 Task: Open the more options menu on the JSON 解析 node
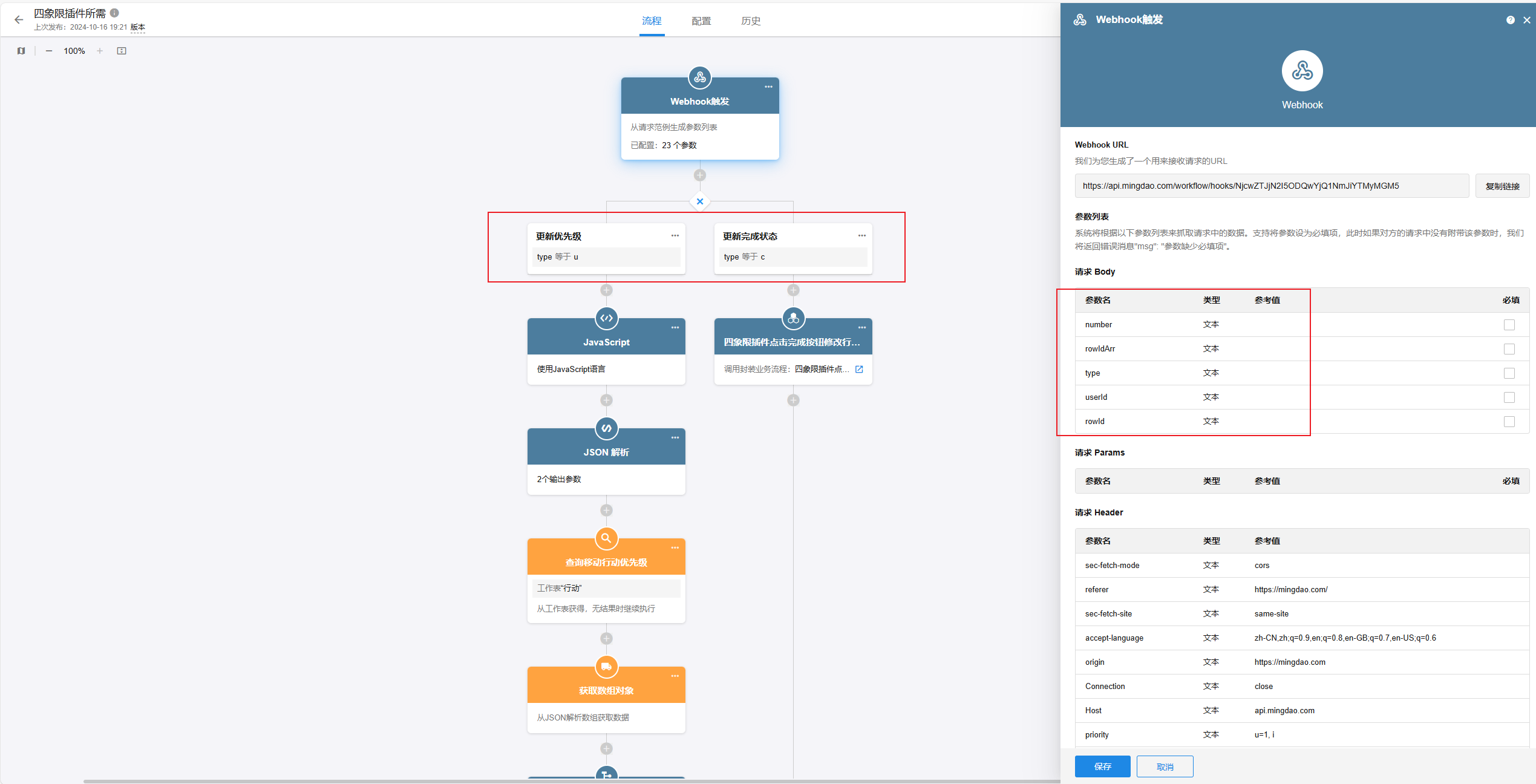pos(675,437)
